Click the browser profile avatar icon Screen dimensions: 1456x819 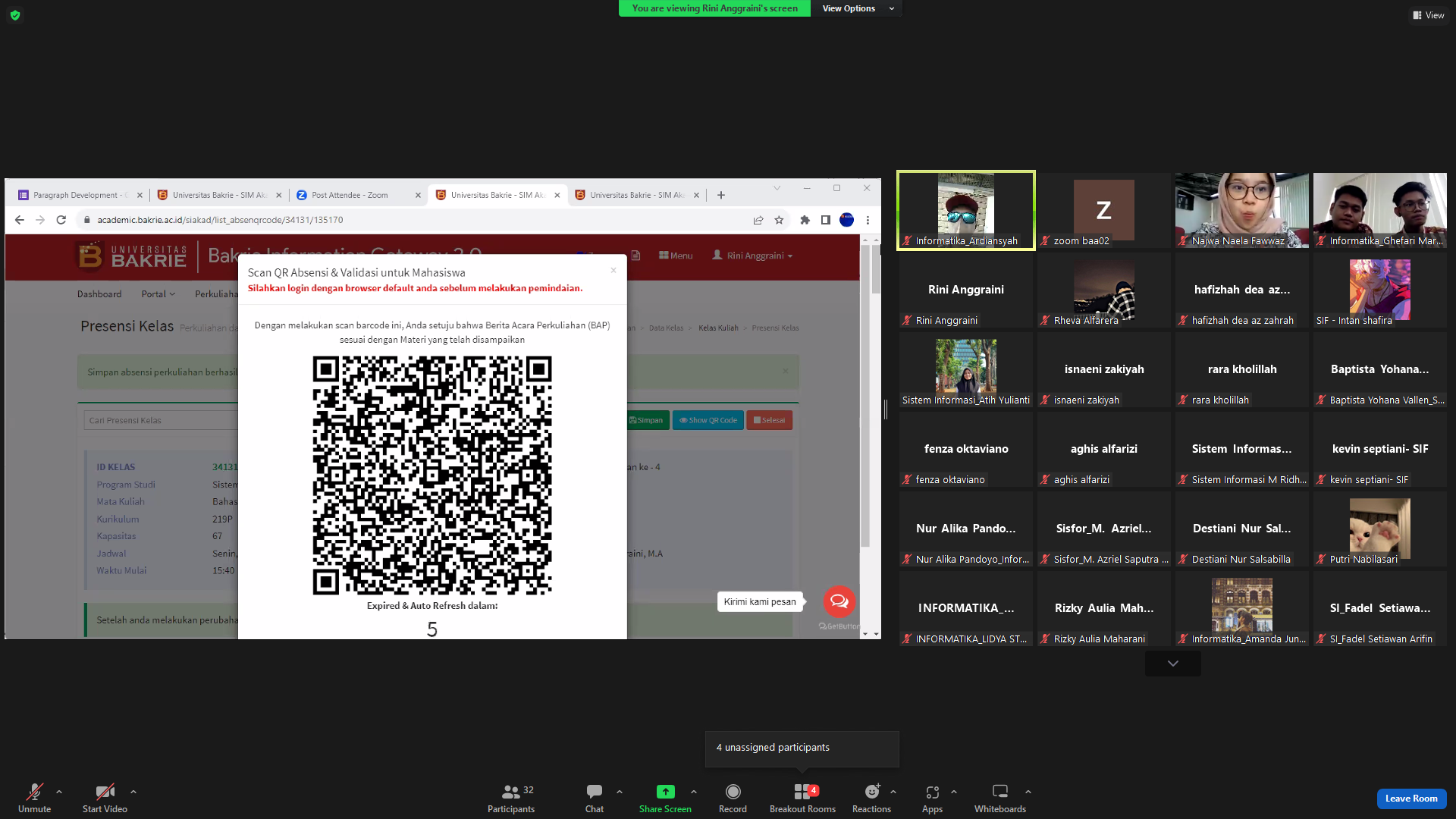[847, 220]
